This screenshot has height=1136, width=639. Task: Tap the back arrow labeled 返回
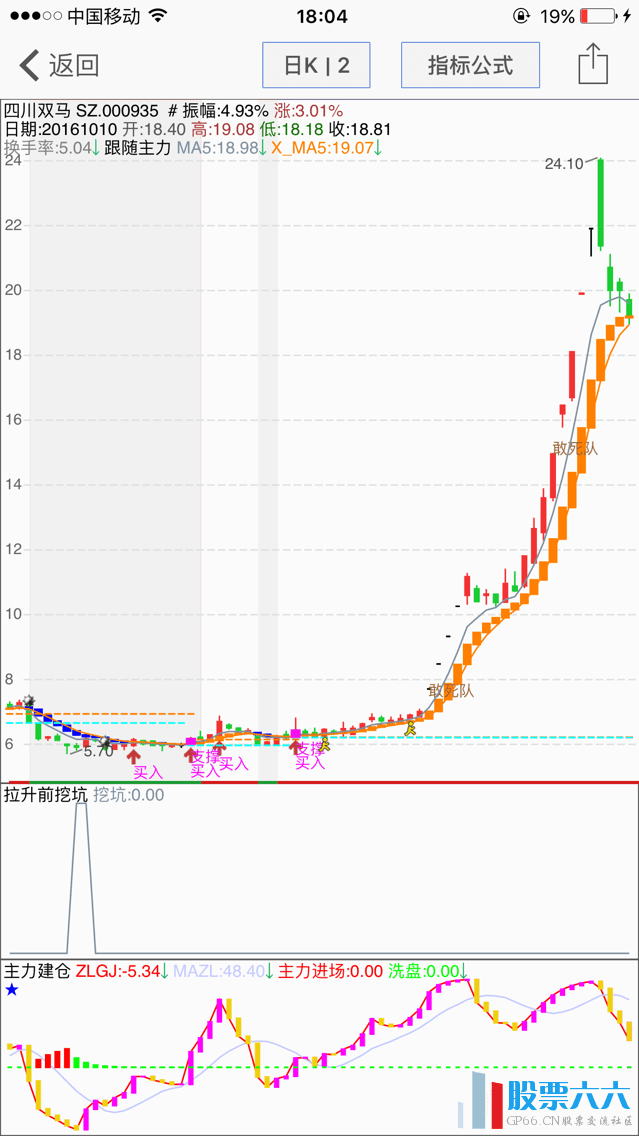point(60,66)
